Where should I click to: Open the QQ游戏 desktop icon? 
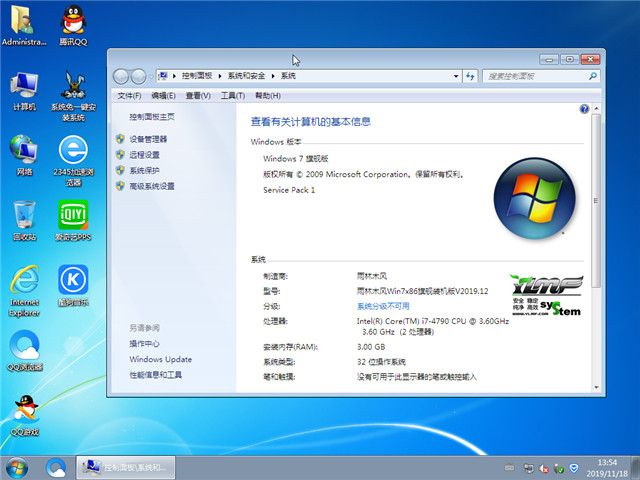click(24, 412)
